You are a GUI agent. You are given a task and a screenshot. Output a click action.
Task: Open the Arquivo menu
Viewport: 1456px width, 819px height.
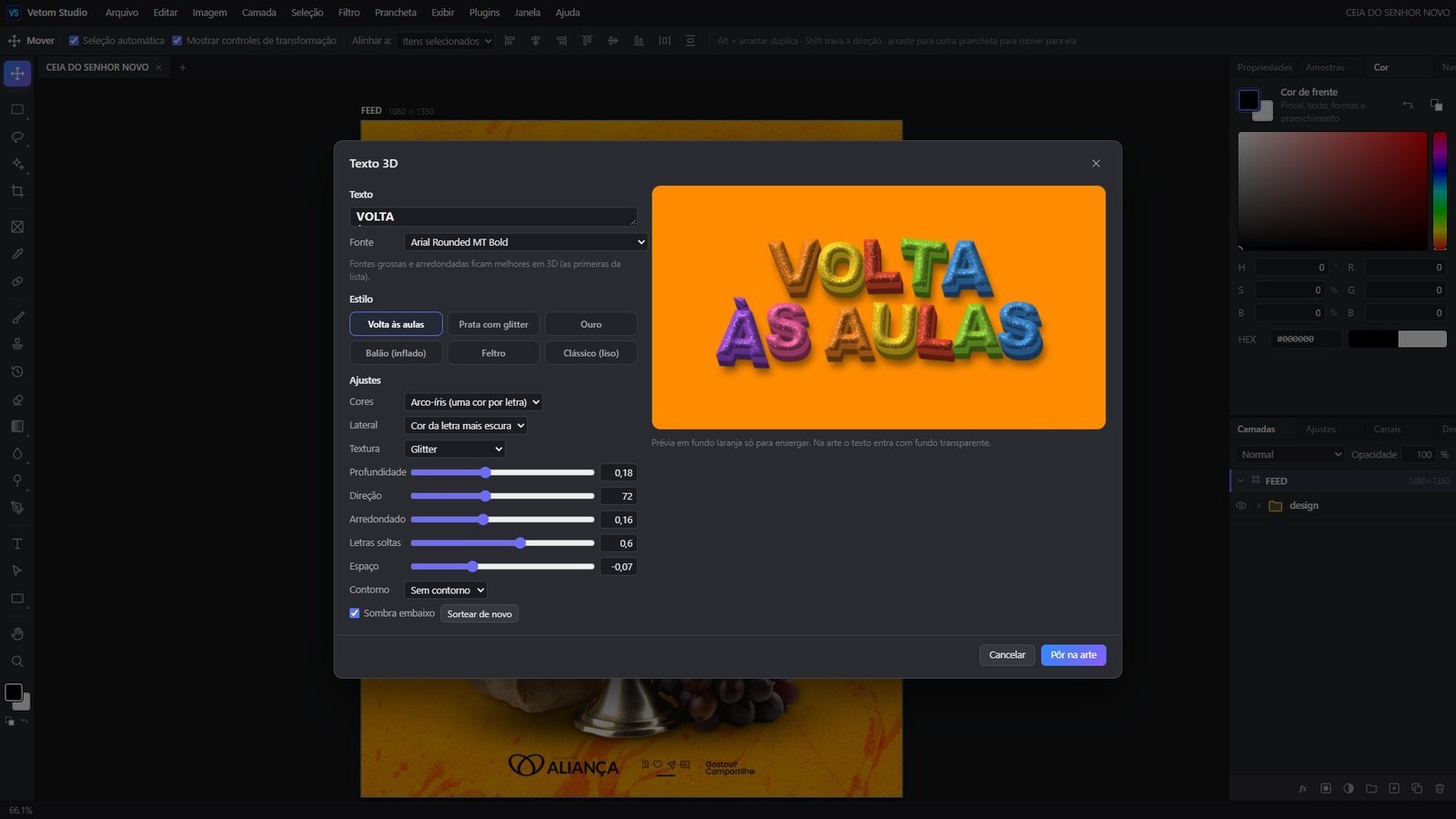[122, 13]
